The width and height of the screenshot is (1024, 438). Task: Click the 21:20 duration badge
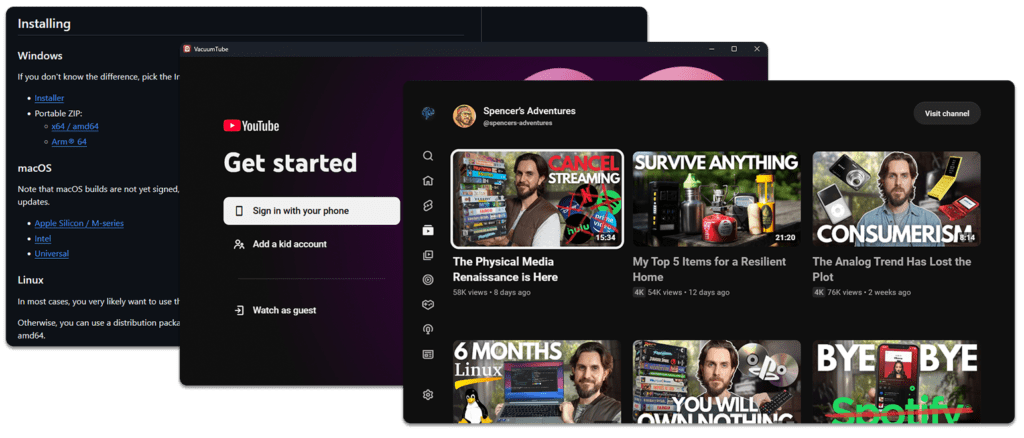pos(785,238)
